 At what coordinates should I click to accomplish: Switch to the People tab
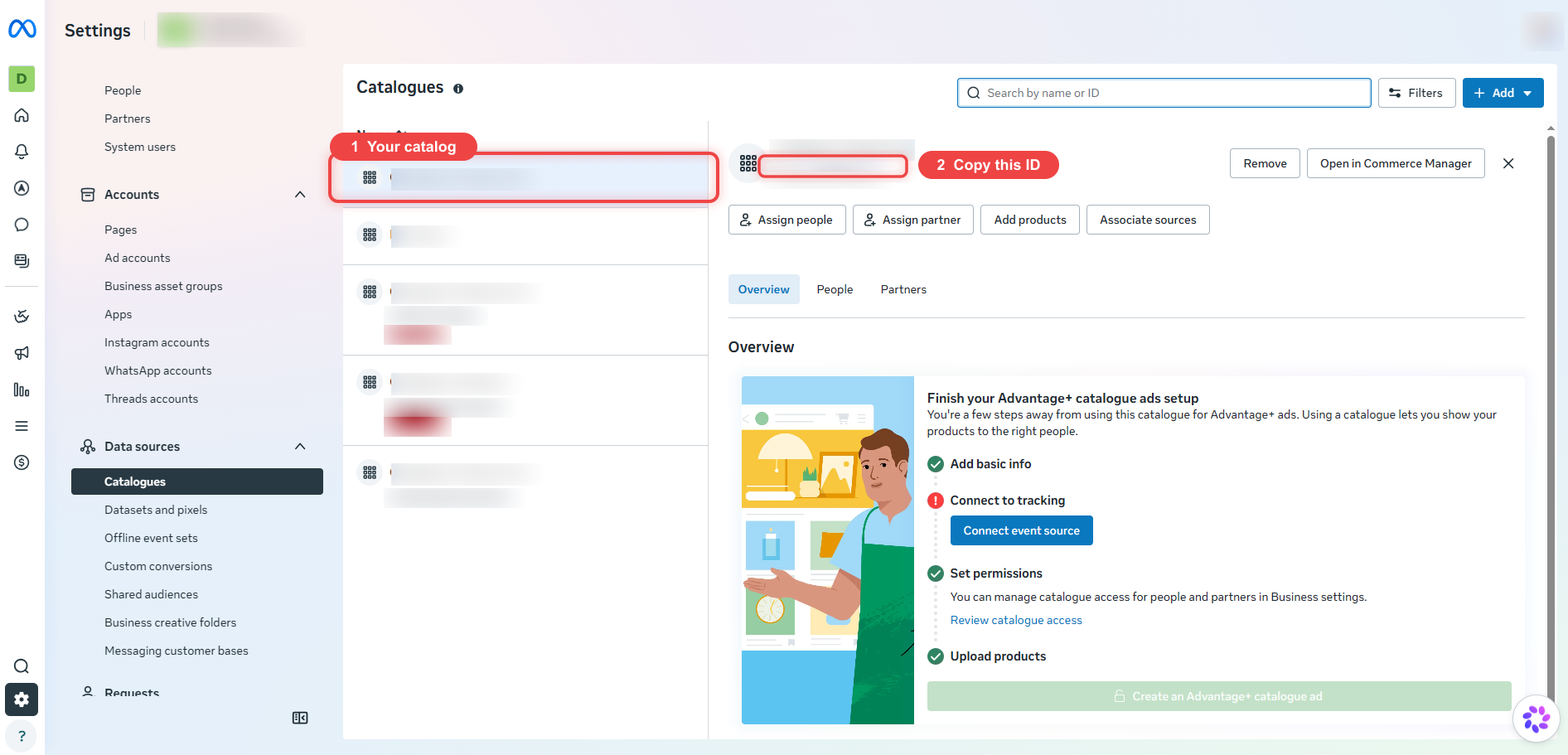click(835, 289)
